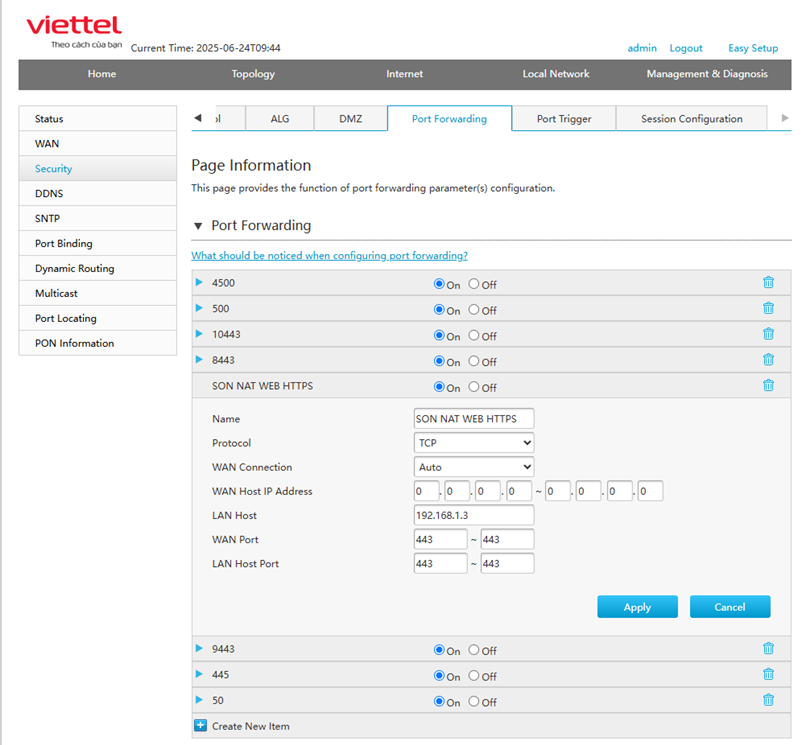The image size is (802, 745).
Task: Set rule 50 to Off
Action: click(x=474, y=702)
